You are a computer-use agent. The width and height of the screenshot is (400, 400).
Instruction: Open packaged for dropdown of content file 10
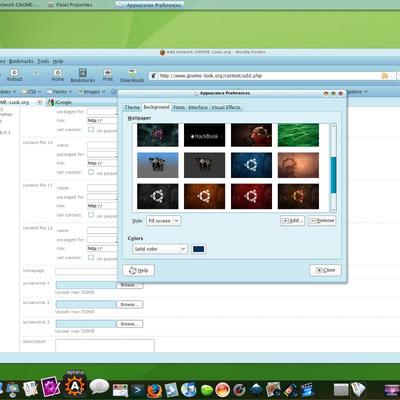[102, 154]
